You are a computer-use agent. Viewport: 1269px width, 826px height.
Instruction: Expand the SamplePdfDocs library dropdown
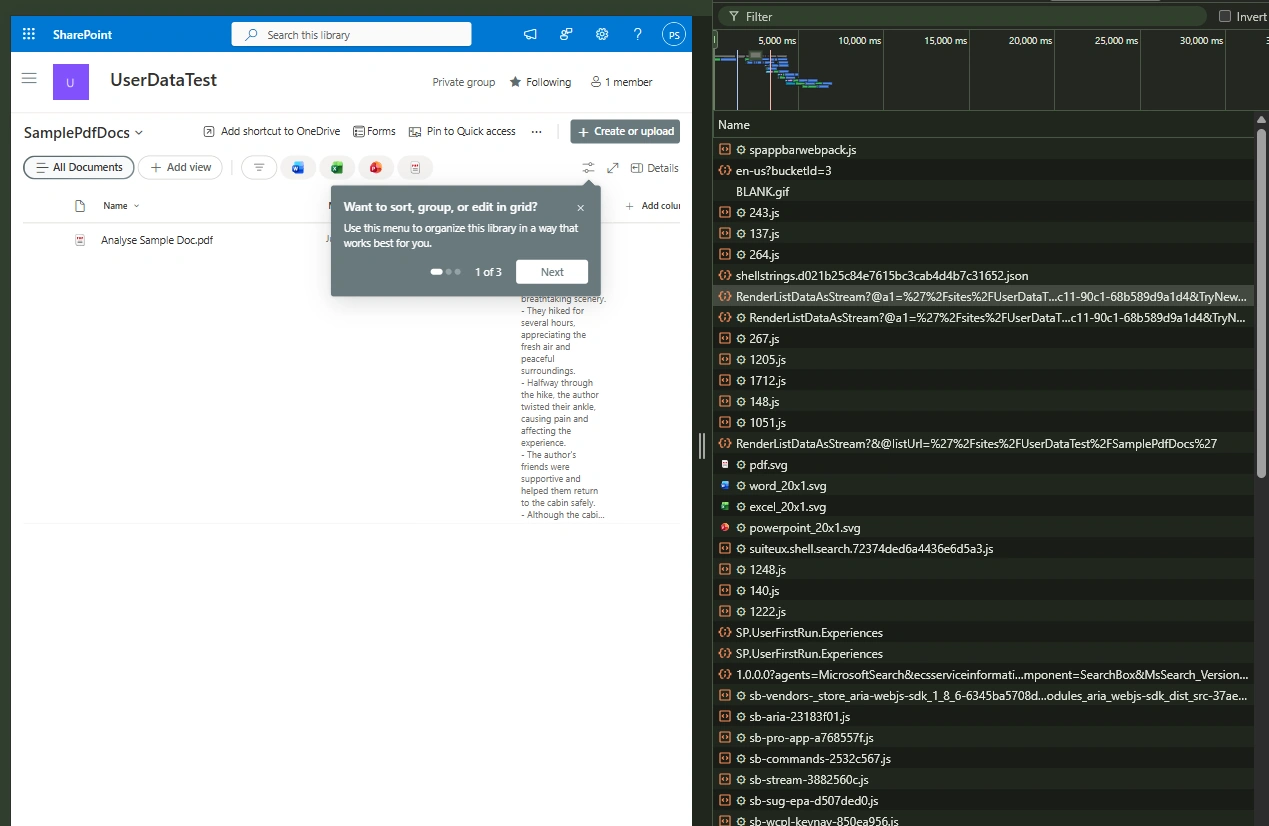84,132
